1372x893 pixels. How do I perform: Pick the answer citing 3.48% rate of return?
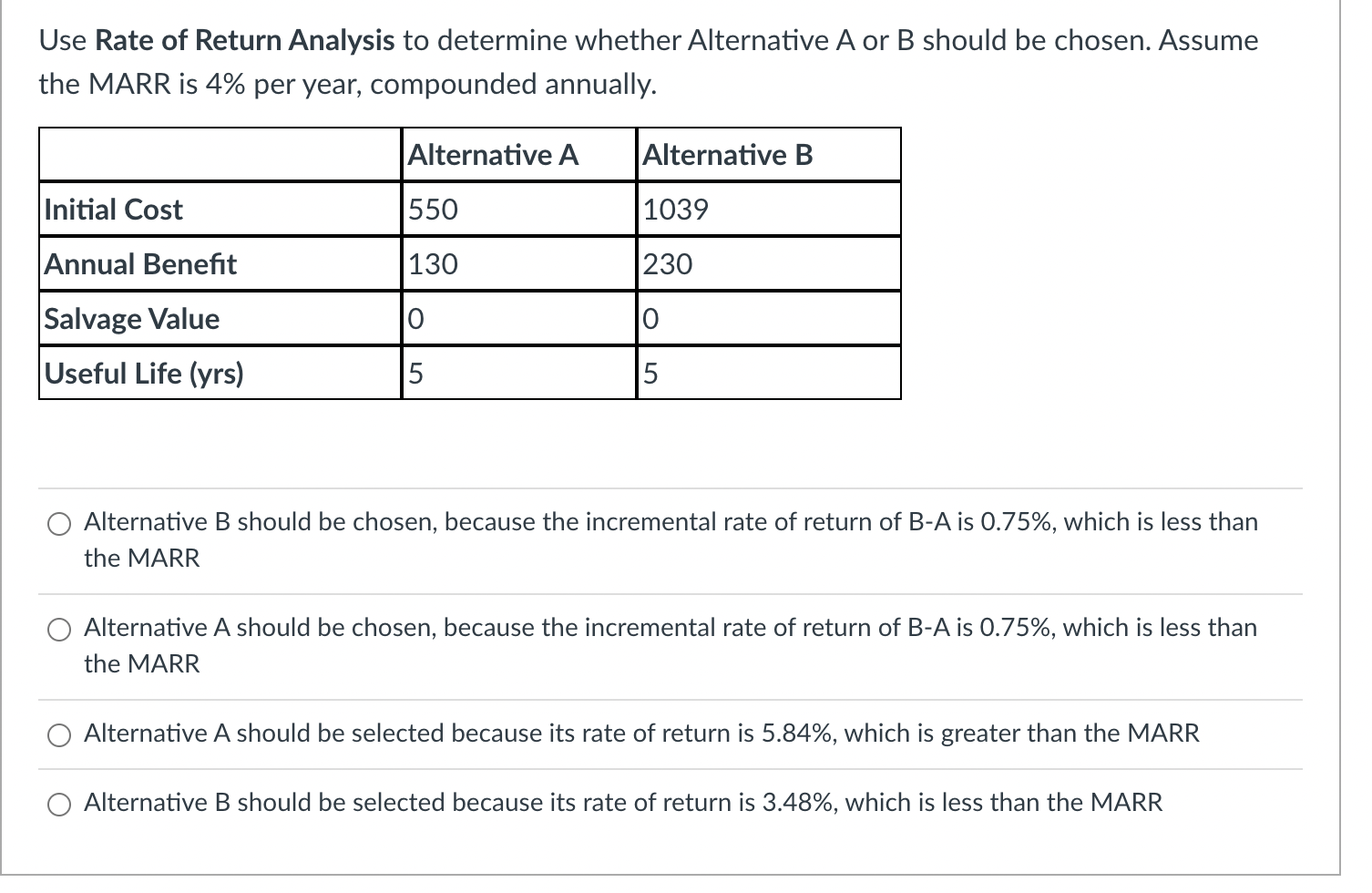pyautogui.click(x=59, y=805)
